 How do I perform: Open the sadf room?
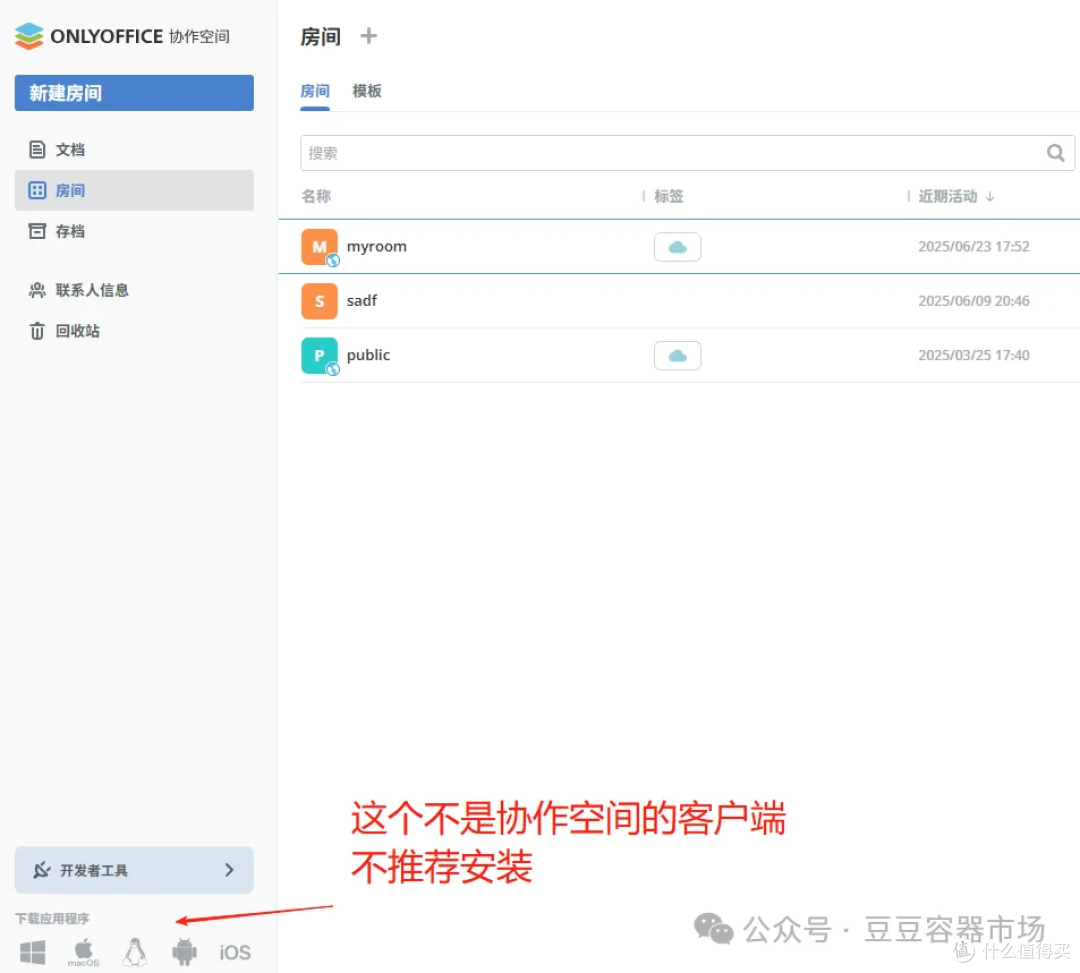362,301
